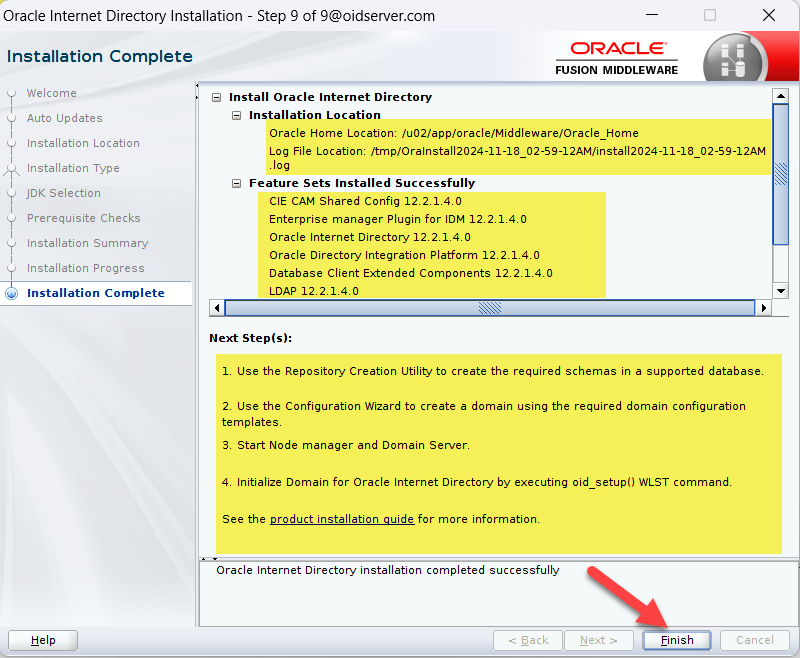Click the Finish button
This screenshot has height=658, width=800.
click(677, 640)
